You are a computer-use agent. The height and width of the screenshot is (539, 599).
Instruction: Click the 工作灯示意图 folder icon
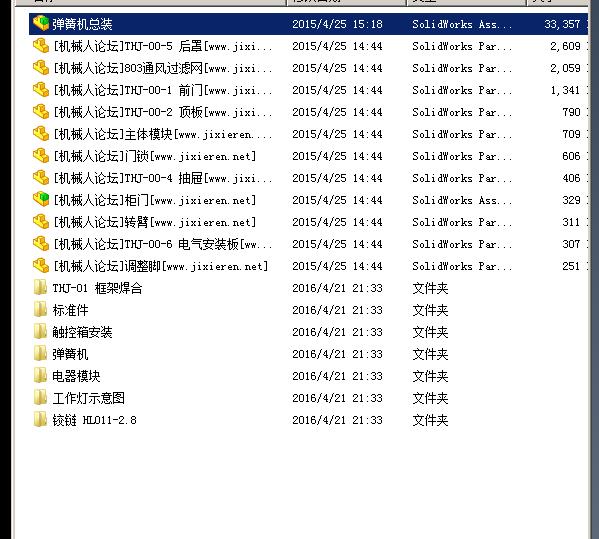40,398
